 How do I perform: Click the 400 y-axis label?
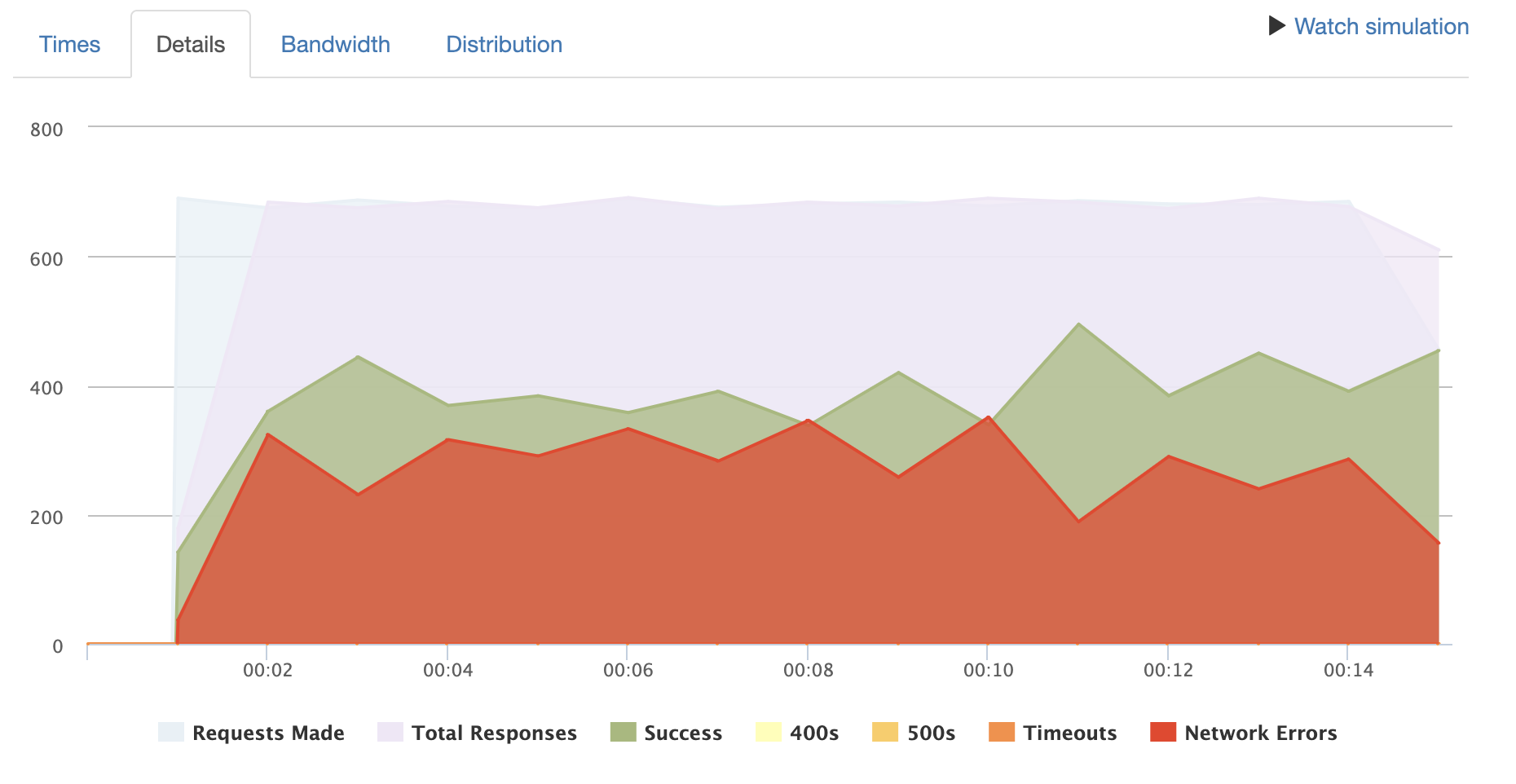coord(46,388)
